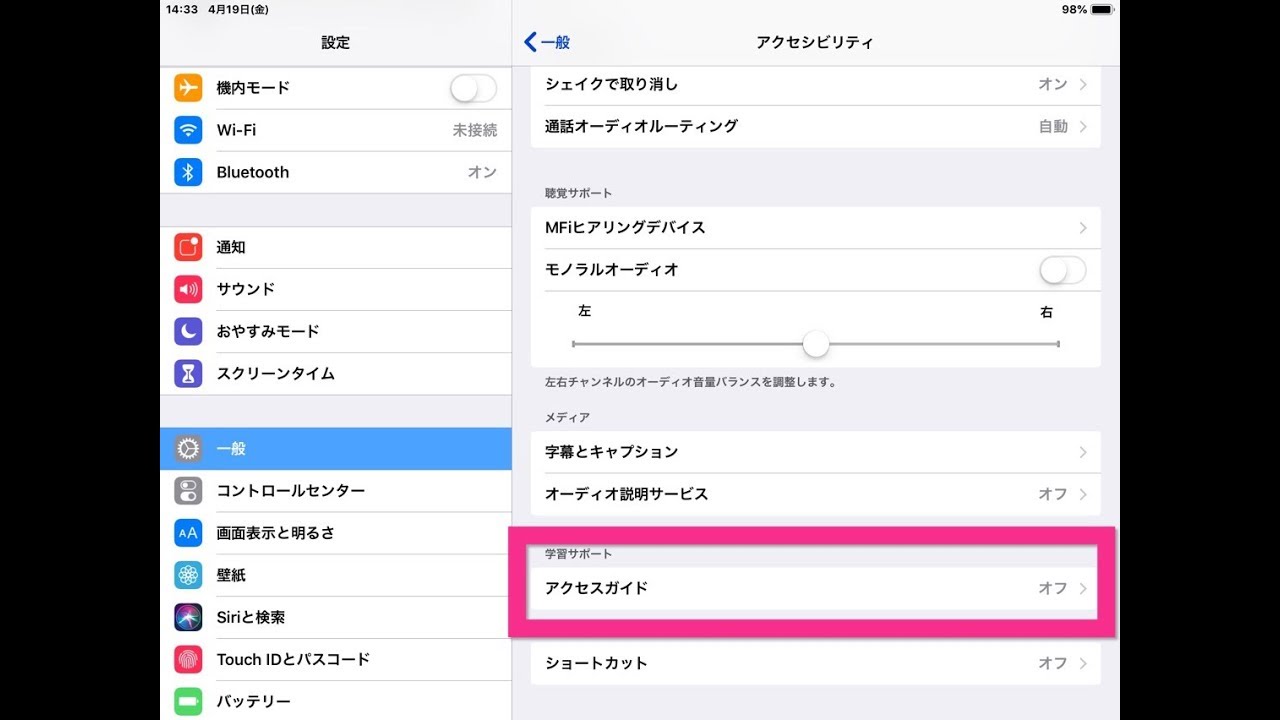Click the audio balance slider knob
Viewport: 1280px width, 720px height.
816,344
